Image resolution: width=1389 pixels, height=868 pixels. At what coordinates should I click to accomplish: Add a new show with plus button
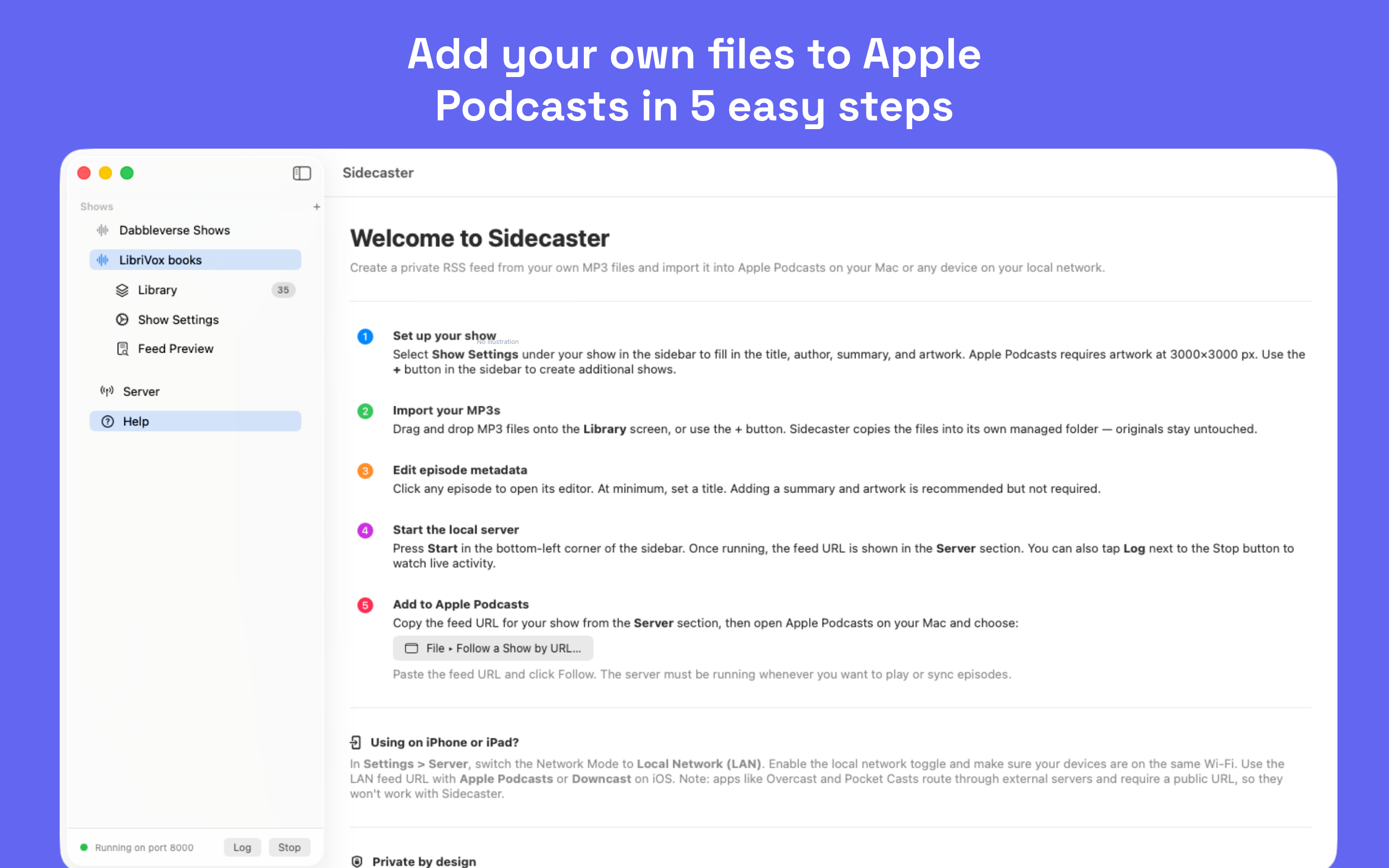coord(316,207)
